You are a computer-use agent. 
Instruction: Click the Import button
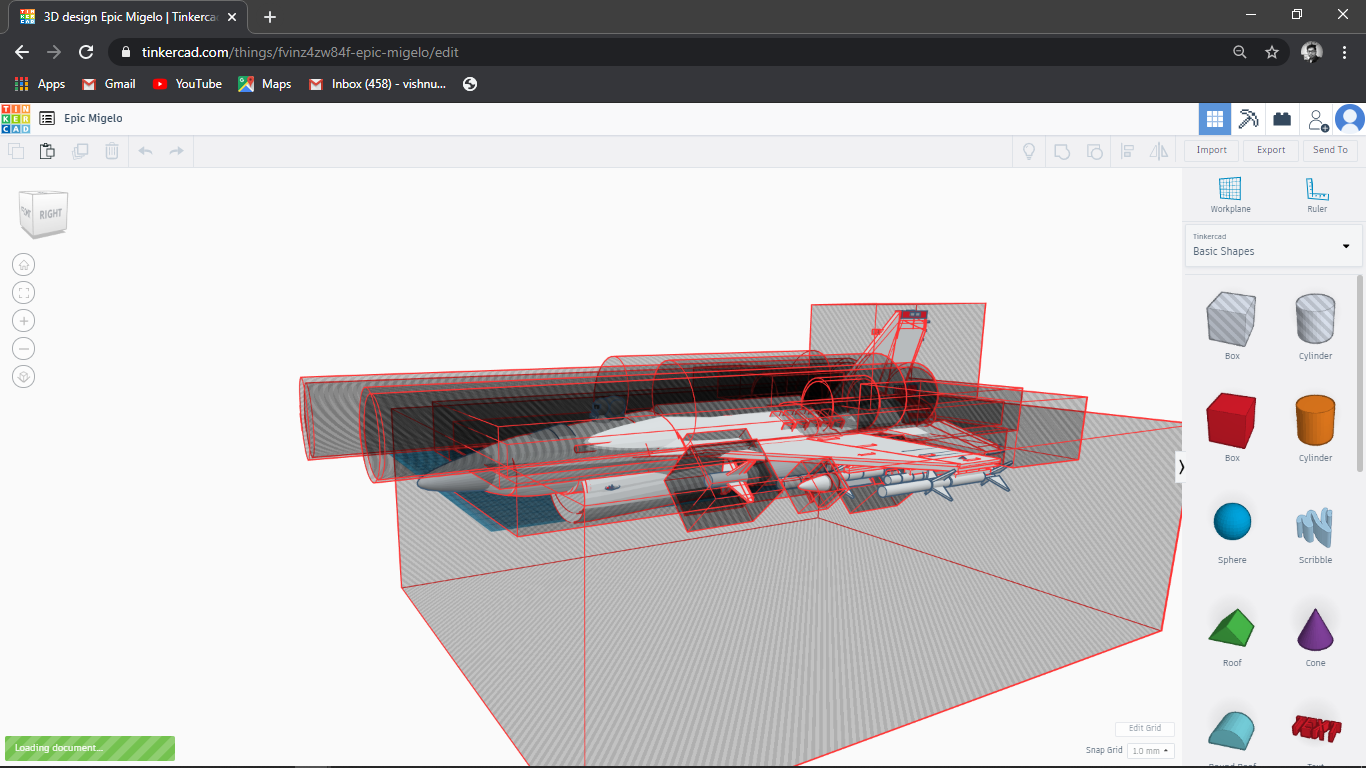1210,150
